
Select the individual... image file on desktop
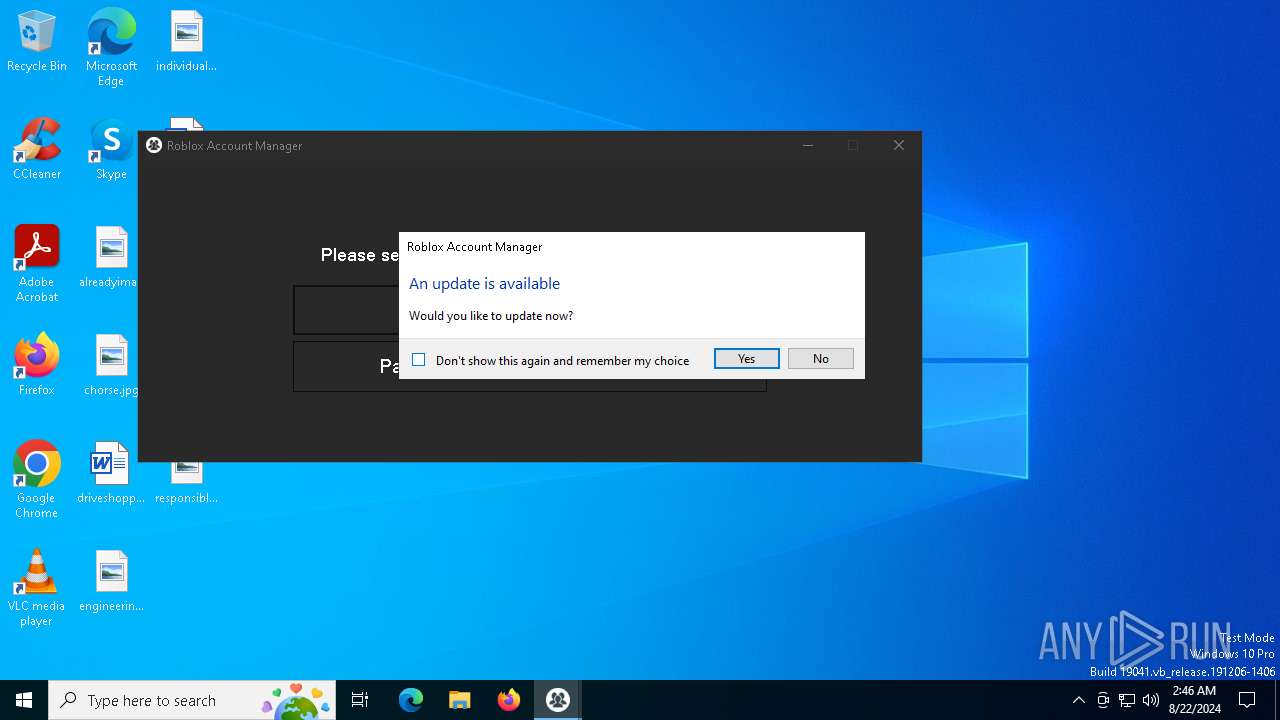pos(186,42)
